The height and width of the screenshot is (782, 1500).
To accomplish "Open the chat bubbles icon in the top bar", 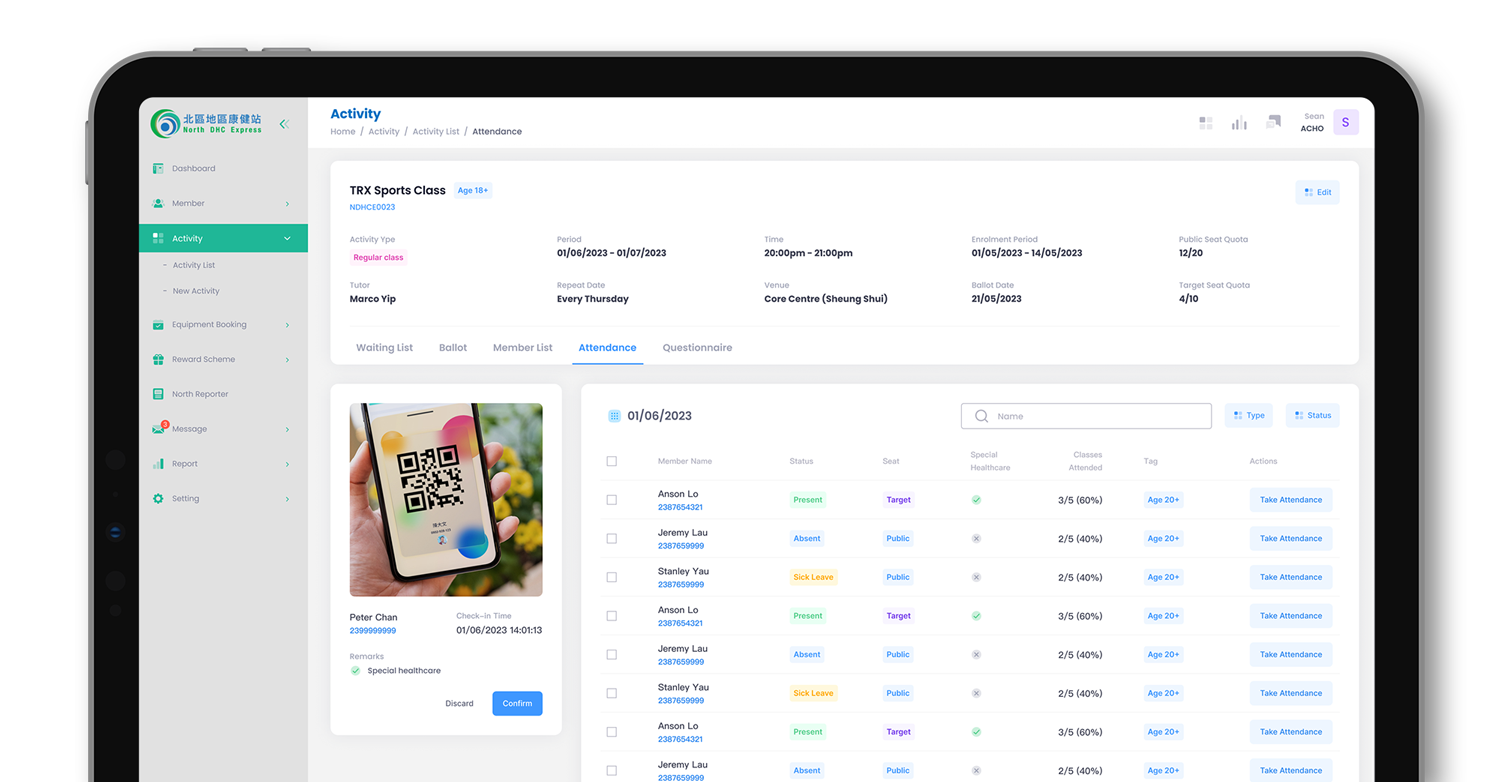I will pos(1273,122).
